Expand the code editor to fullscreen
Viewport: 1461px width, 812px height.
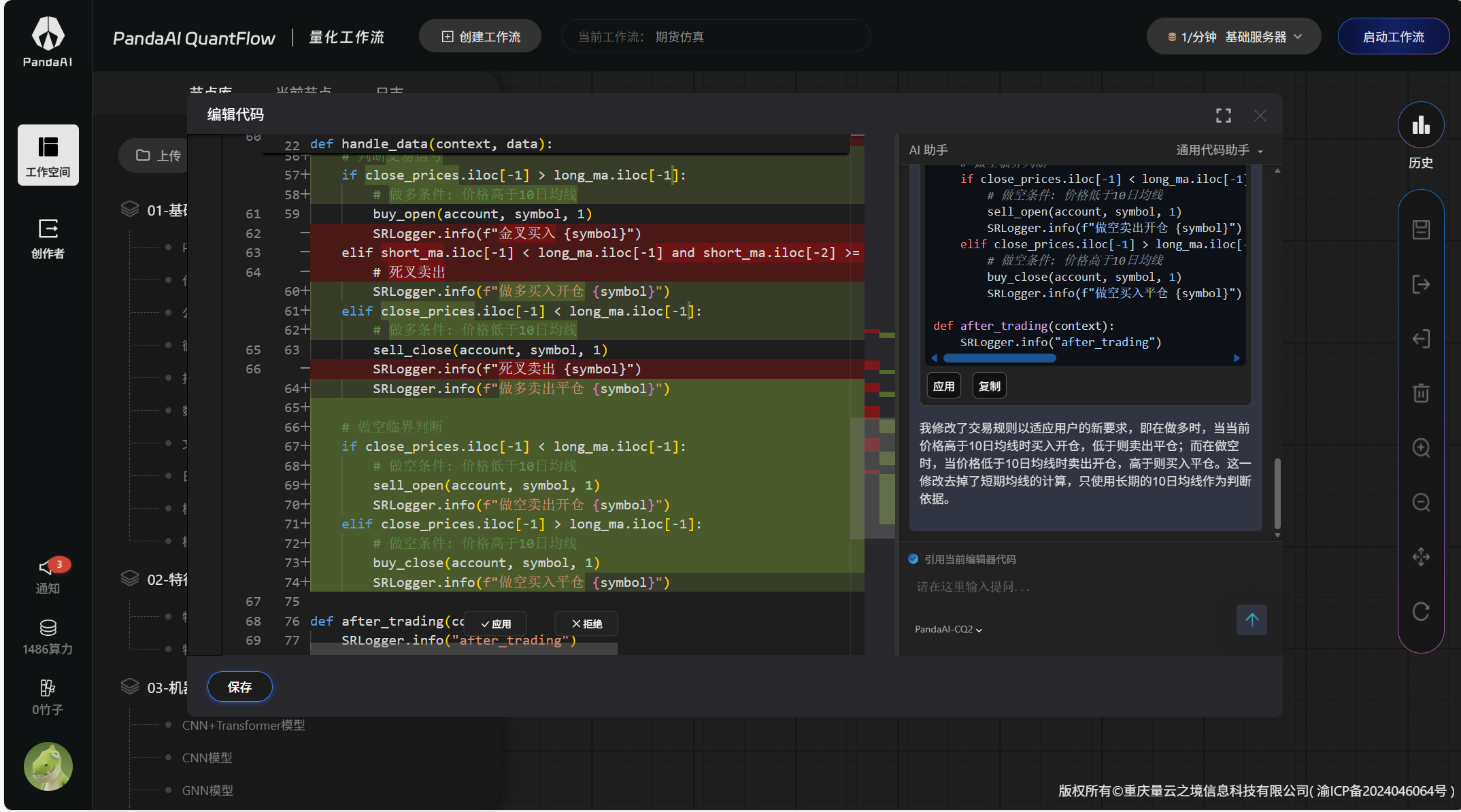pyautogui.click(x=1224, y=116)
